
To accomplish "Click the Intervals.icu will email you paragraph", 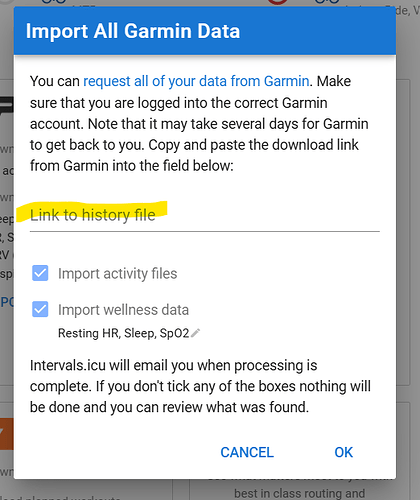I will pos(200,387).
